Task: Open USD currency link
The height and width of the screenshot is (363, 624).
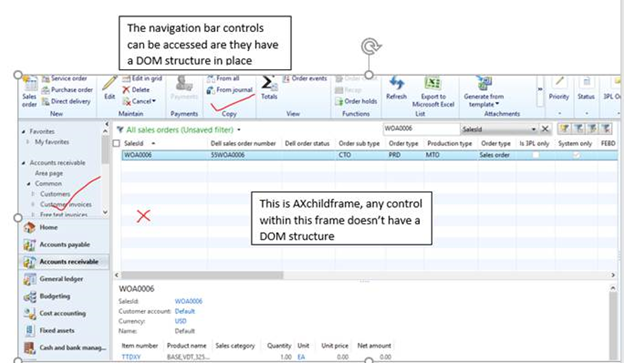Action: coord(180,321)
